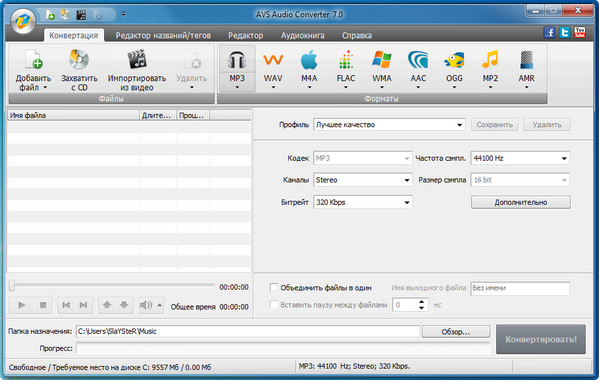
Task: Click the Удалить profile button
Action: [x=547, y=125]
